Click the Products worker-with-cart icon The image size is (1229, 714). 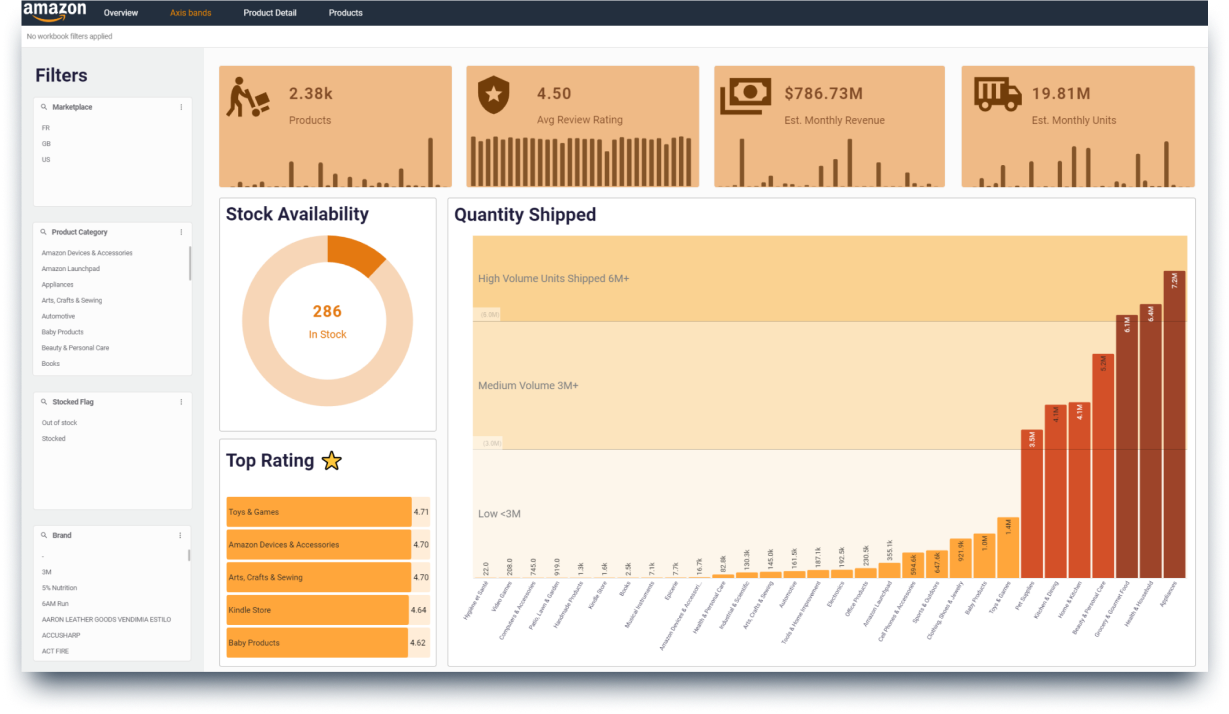pyautogui.click(x=248, y=97)
